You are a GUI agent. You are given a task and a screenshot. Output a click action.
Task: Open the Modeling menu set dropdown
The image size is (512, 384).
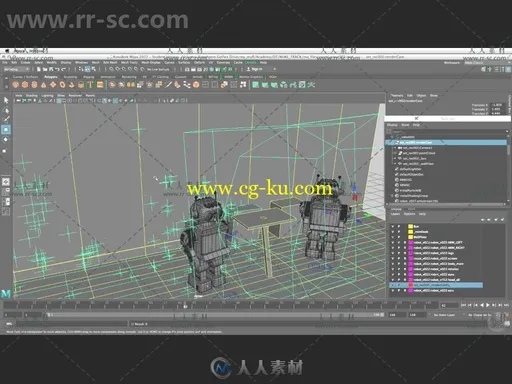click(x=16, y=69)
